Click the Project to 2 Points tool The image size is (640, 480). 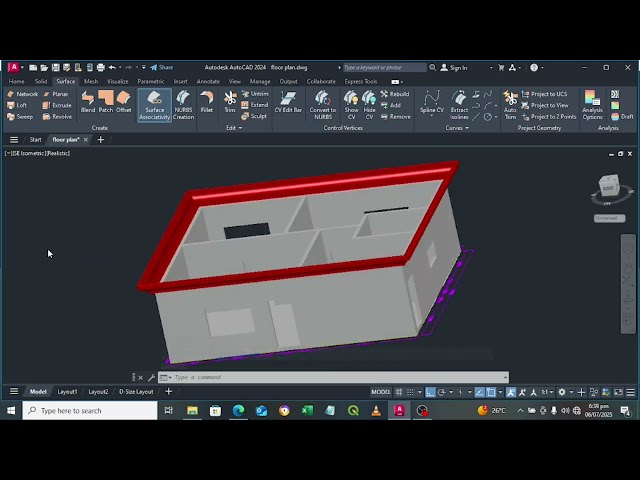(549, 117)
